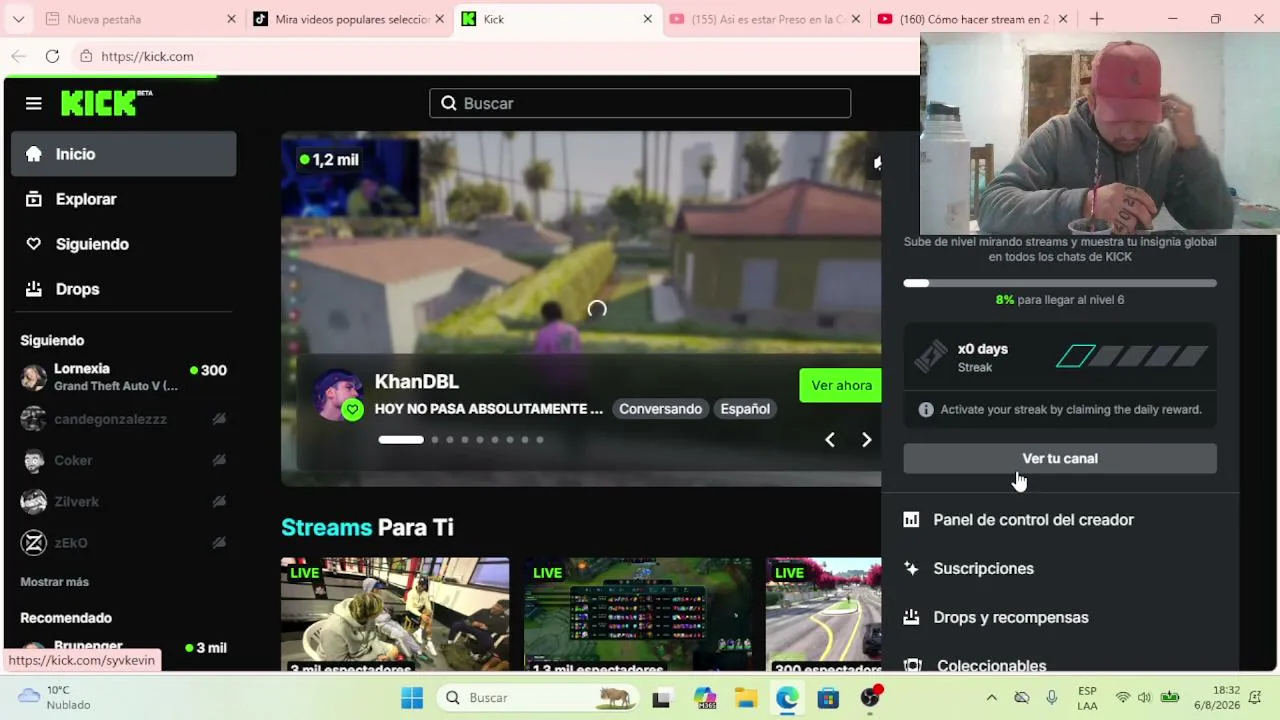Viewport: 1280px width, 720px height.
Task: Click the Ver ahora button
Action: 841,385
